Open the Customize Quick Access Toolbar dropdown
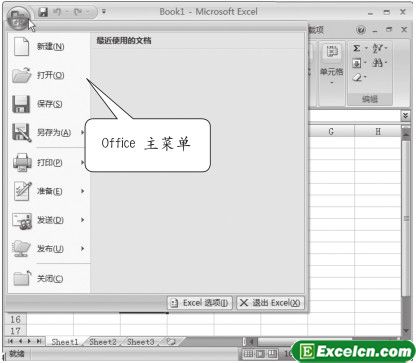Viewport: 416px width, 363px height. 104,12
